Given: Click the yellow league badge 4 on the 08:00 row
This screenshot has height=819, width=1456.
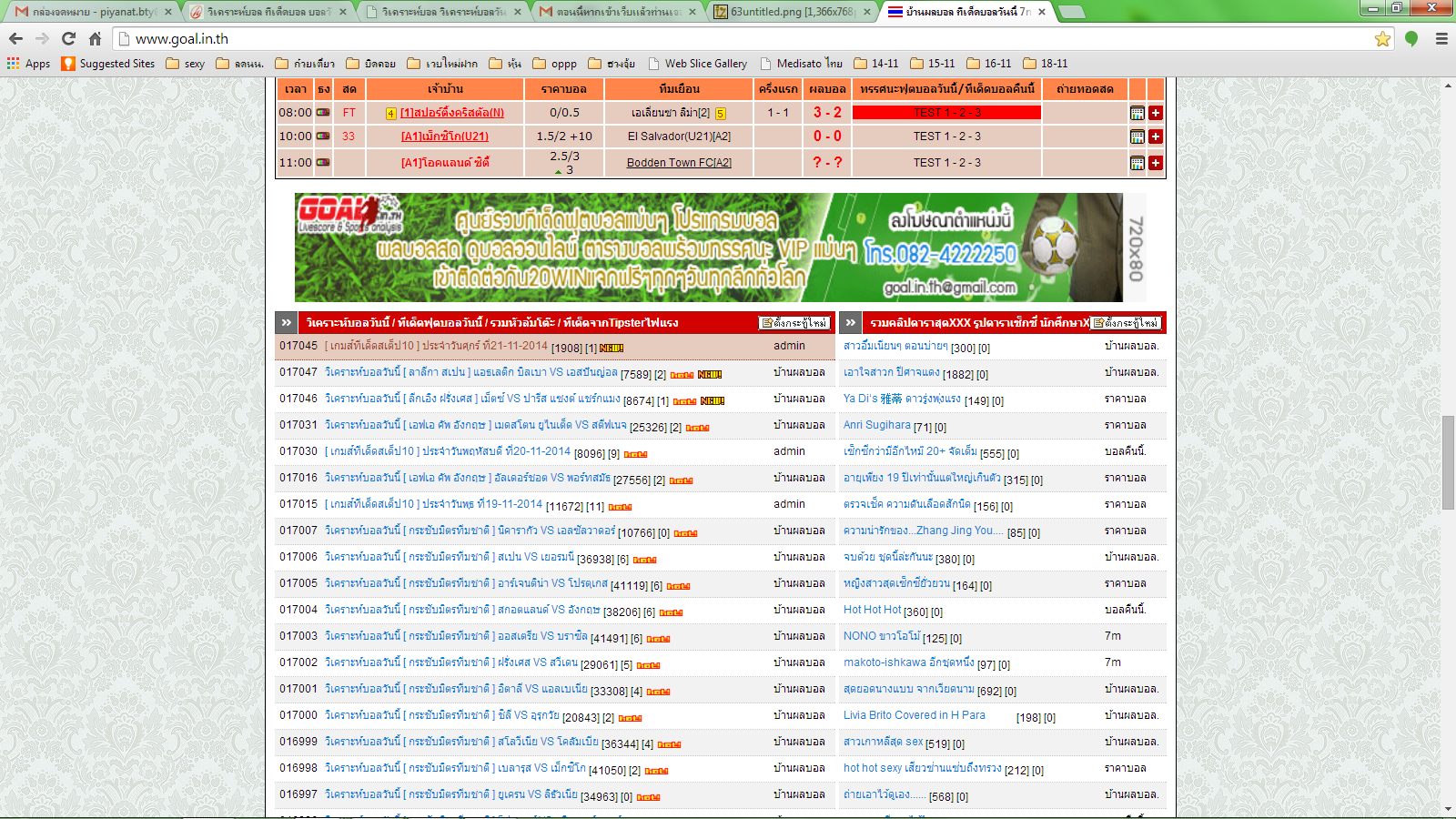Looking at the screenshot, I should pos(390,114).
